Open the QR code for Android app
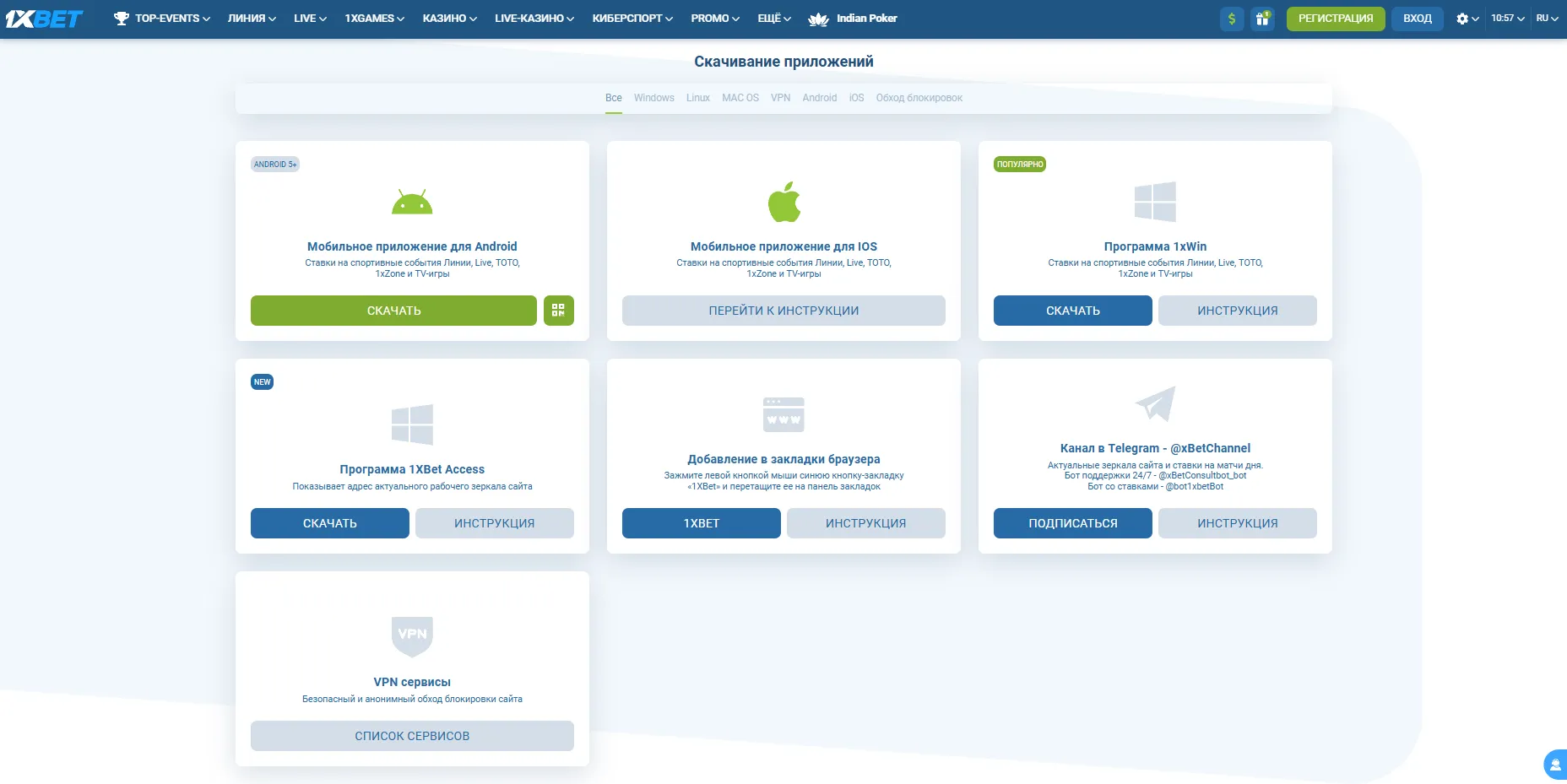 pyautogui.click(x=558, y=311)
